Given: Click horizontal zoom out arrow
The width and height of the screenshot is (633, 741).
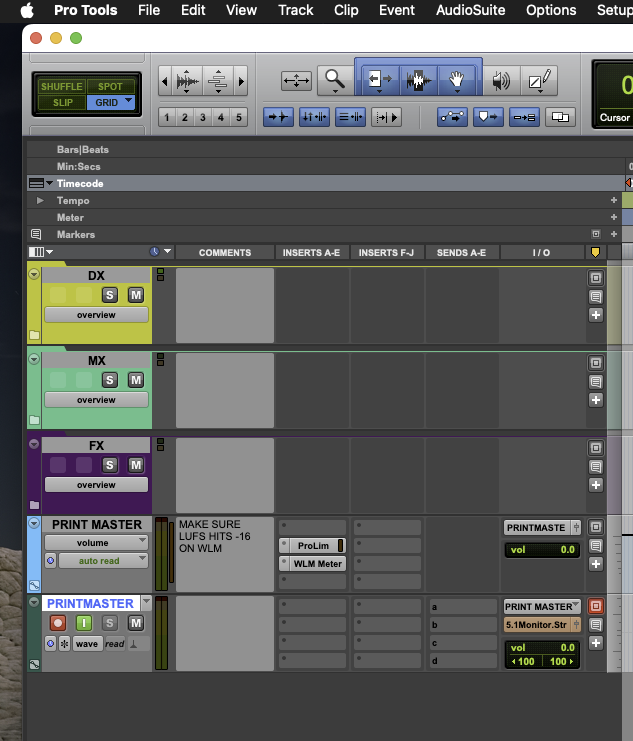Looking at the screenshot, I should [165, 81].
